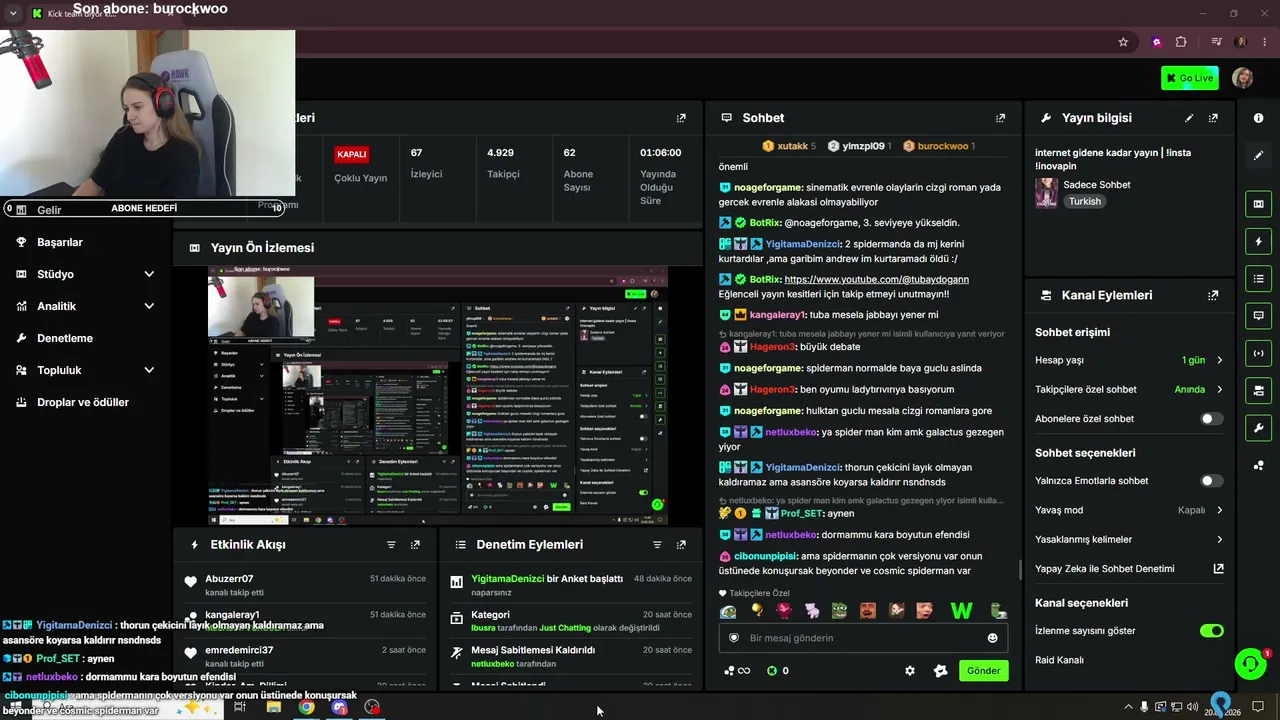Image resolution: width=1280 pixels, height=720 pixels.
Task: Click the pencil icon in the right rail
Action: click(x=1258, y=155)
